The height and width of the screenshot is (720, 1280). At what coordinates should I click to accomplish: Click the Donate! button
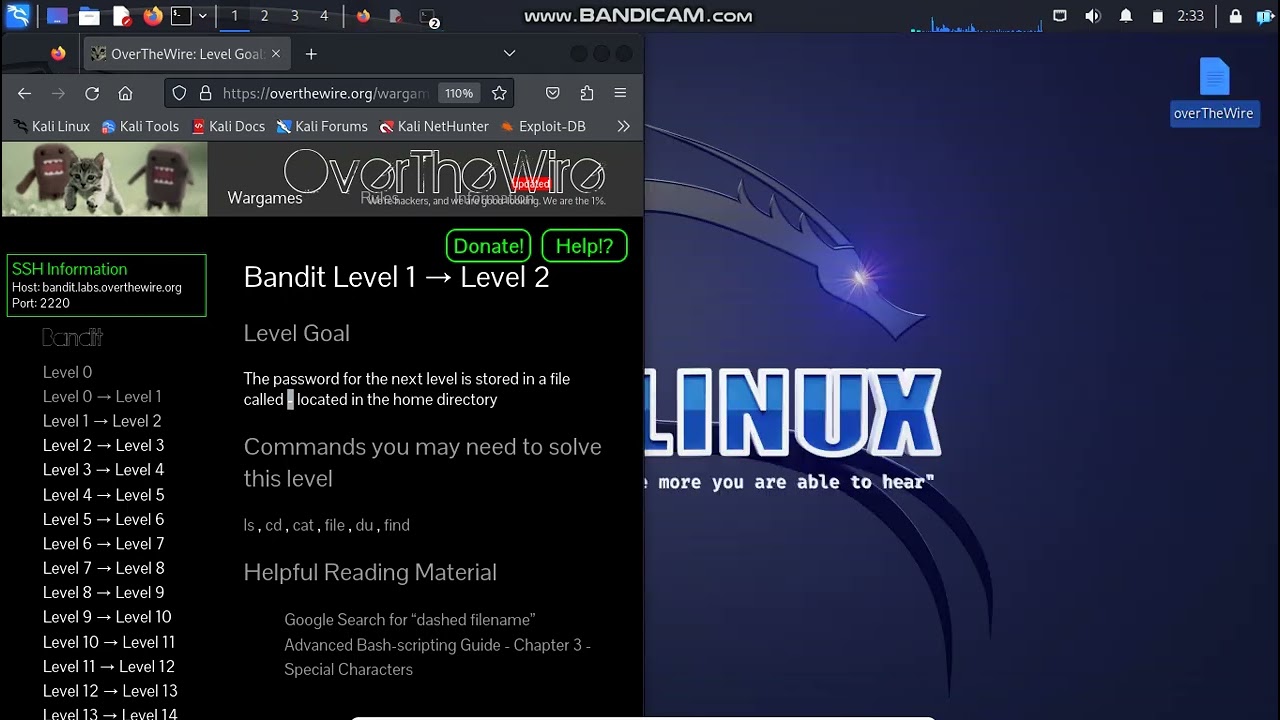(x=489, y=246)
